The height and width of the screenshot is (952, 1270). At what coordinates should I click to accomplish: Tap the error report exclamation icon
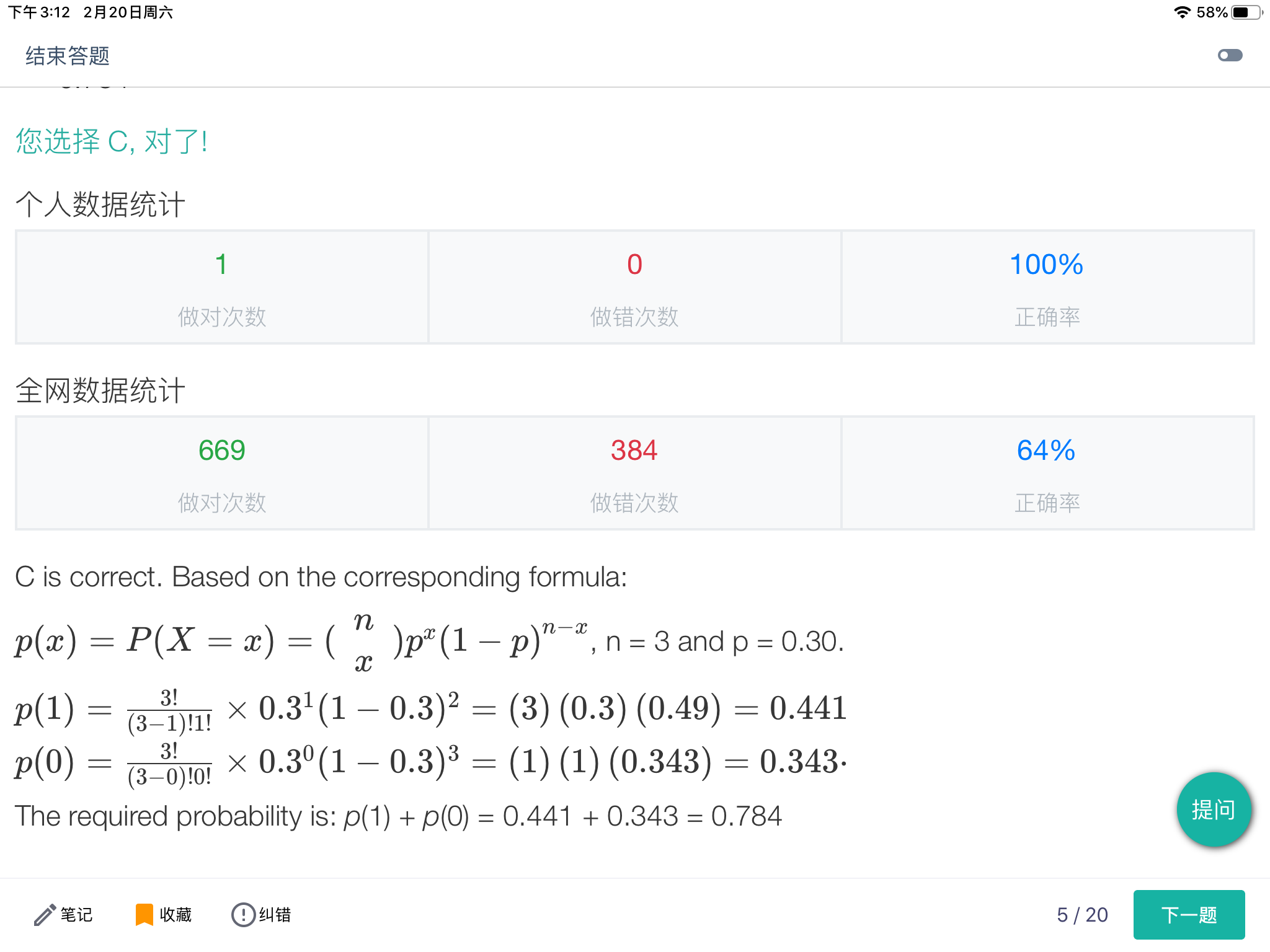[x=243, y=915]
